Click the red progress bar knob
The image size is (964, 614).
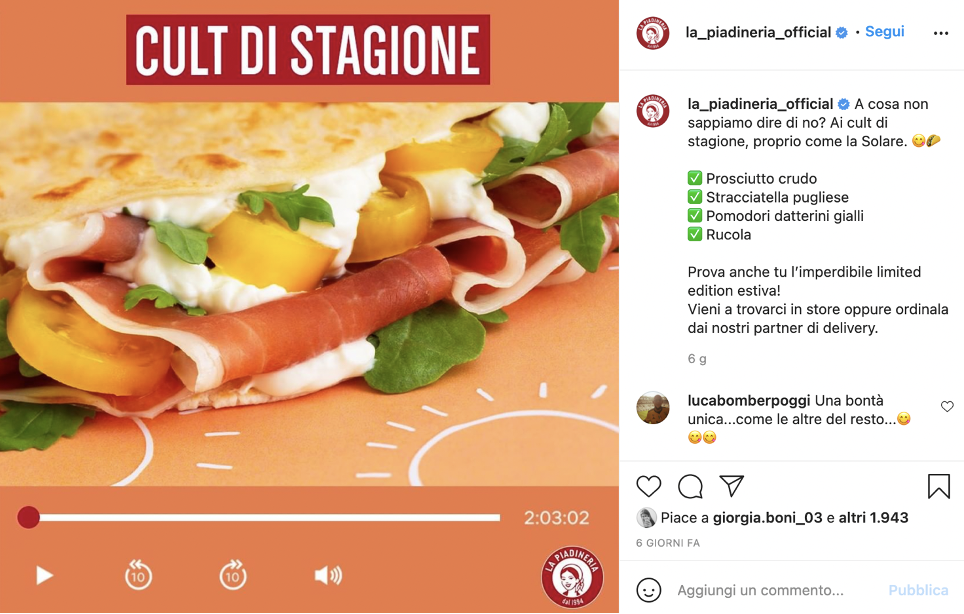tap(28, 518)
